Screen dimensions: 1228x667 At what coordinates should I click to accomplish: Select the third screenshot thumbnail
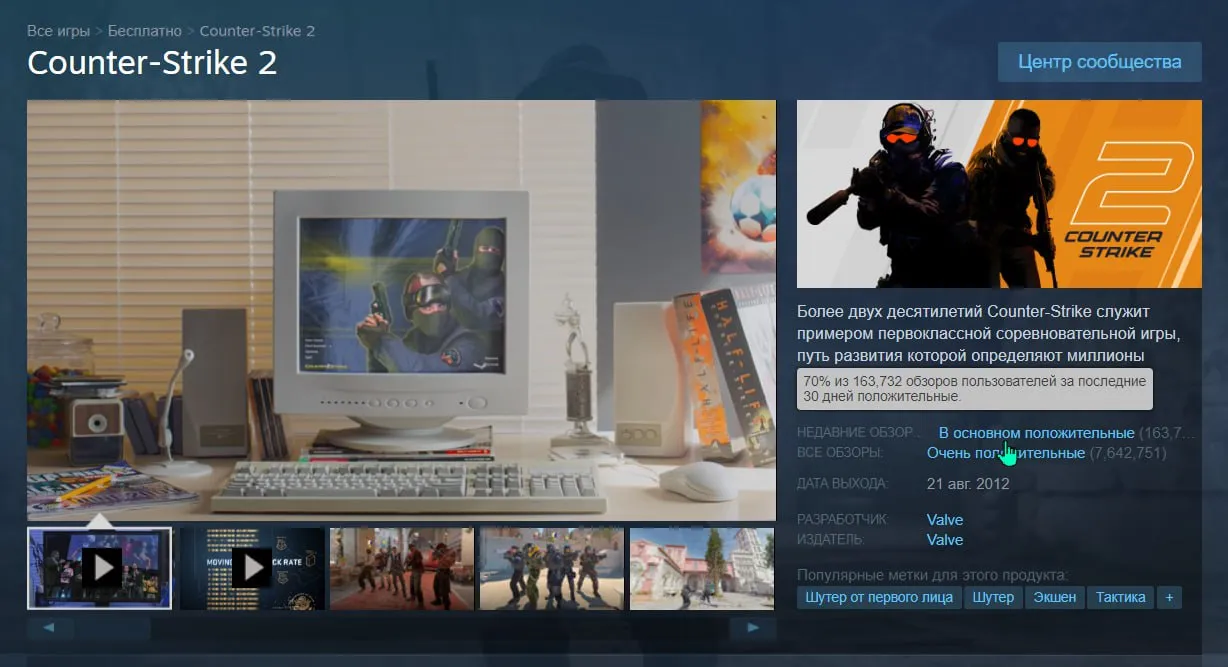pyautogui.click(x=402, y=568)
